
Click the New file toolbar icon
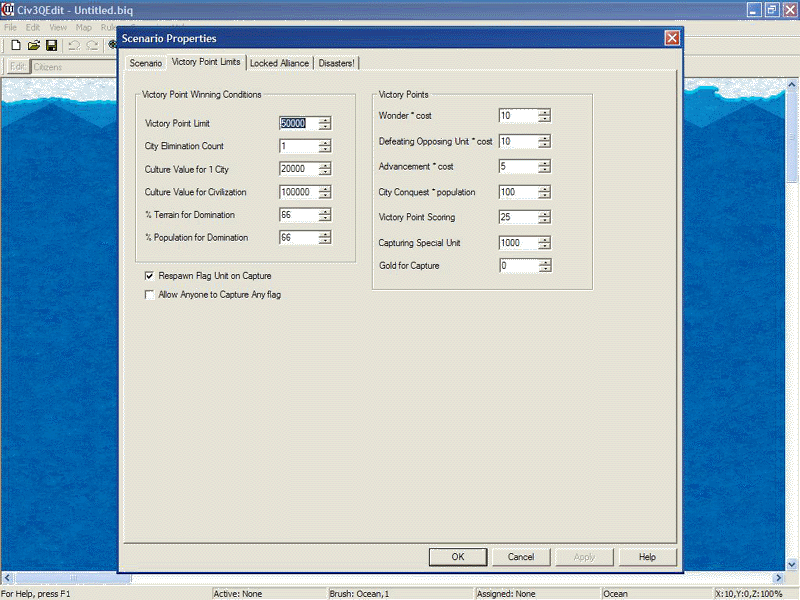pyautogui.click(x=16, y=45)
